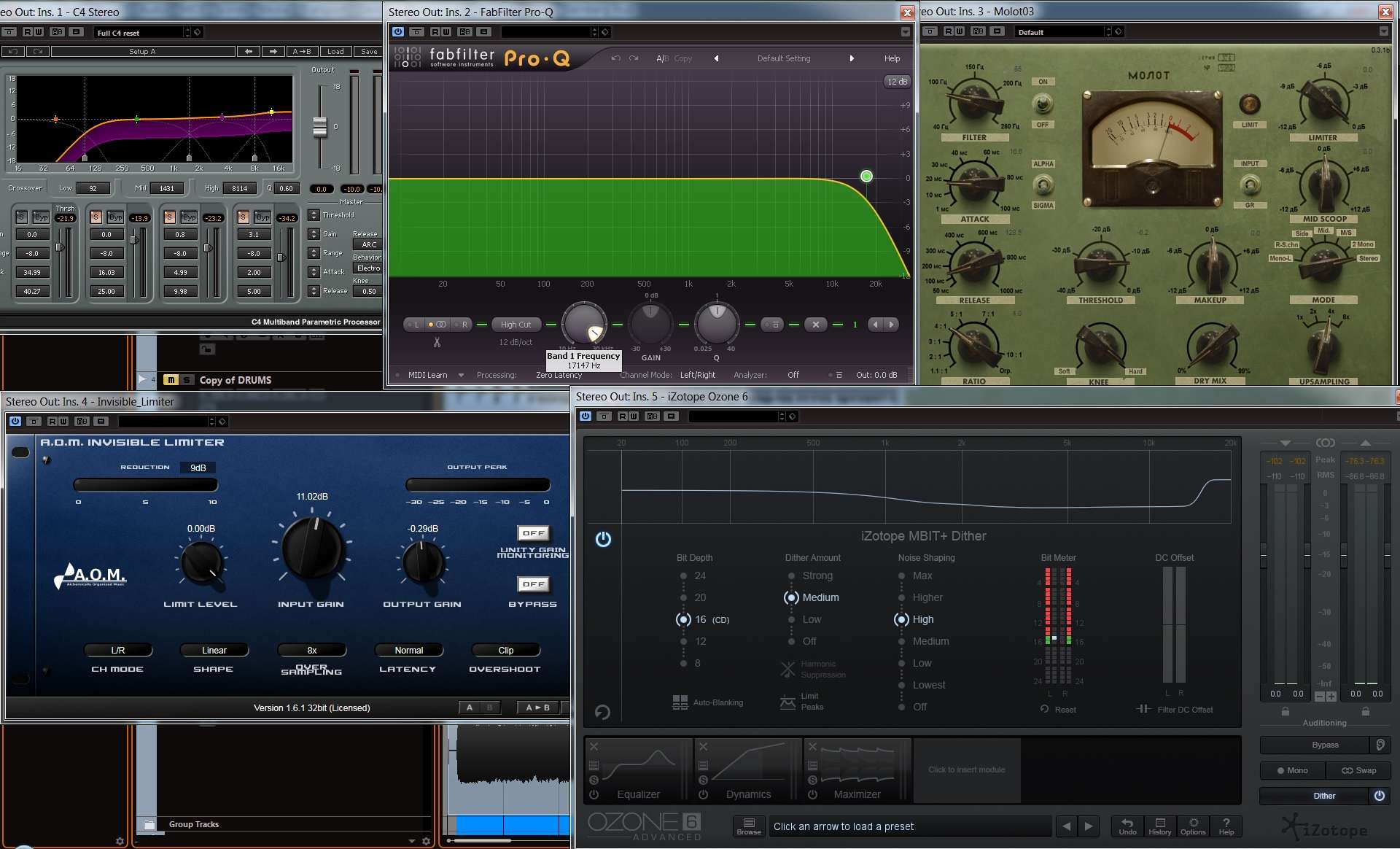Click the C4 Save button
The height and width of the screenshot is (849, 1400).
(369, 51)
